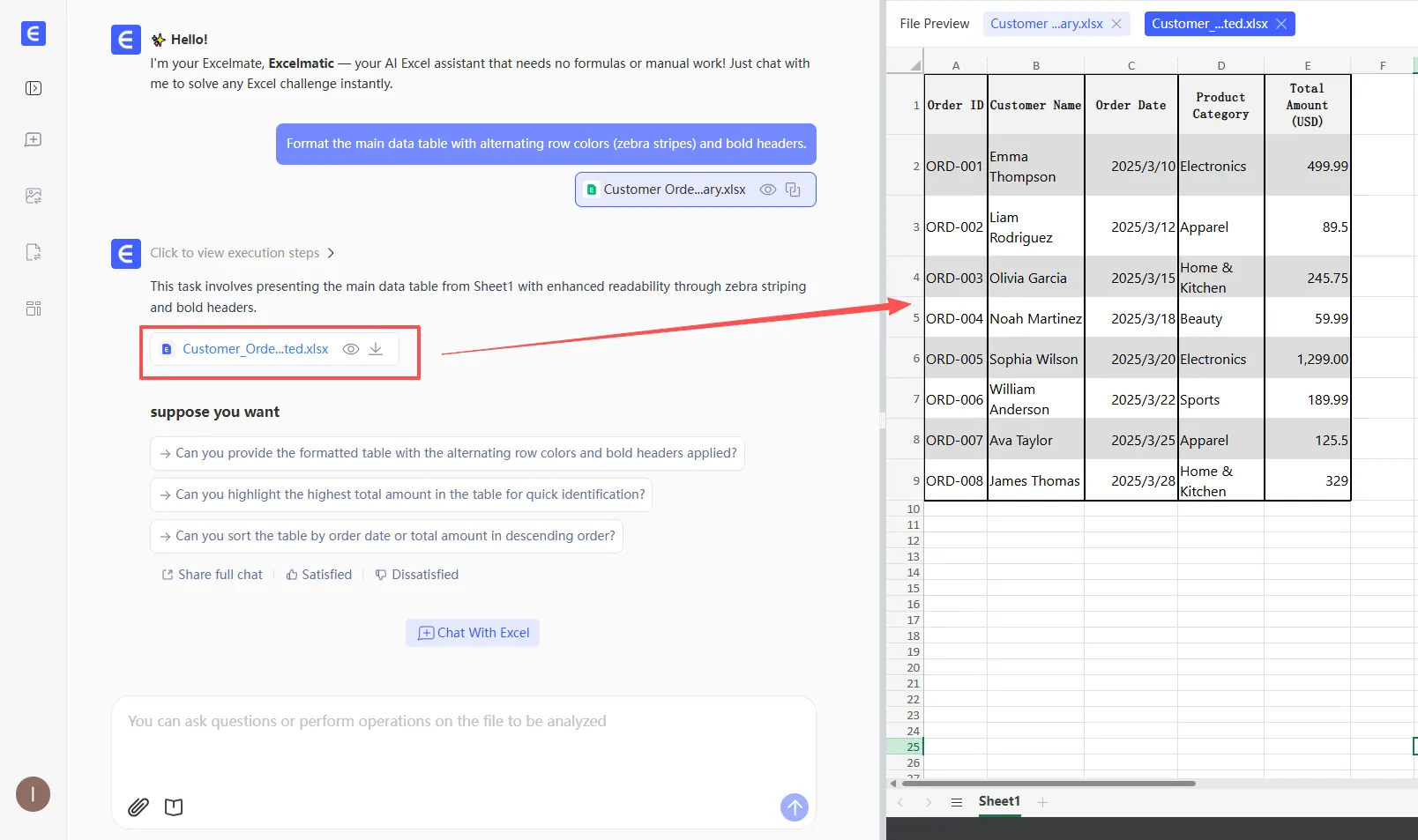This screenshot has height=840, width=1418.
Task: Toggle the sidebar panel icon
Action: coord(34,88)
